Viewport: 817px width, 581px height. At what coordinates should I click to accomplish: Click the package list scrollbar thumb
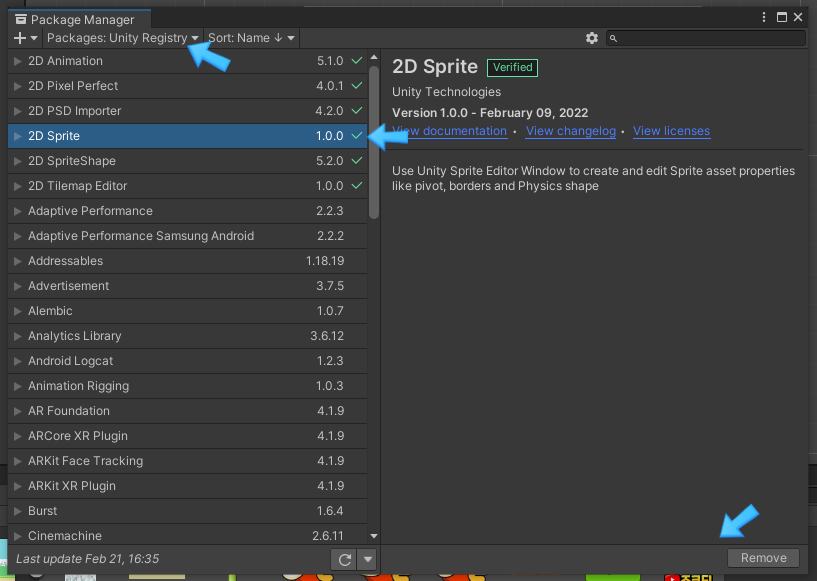[374, 142]
